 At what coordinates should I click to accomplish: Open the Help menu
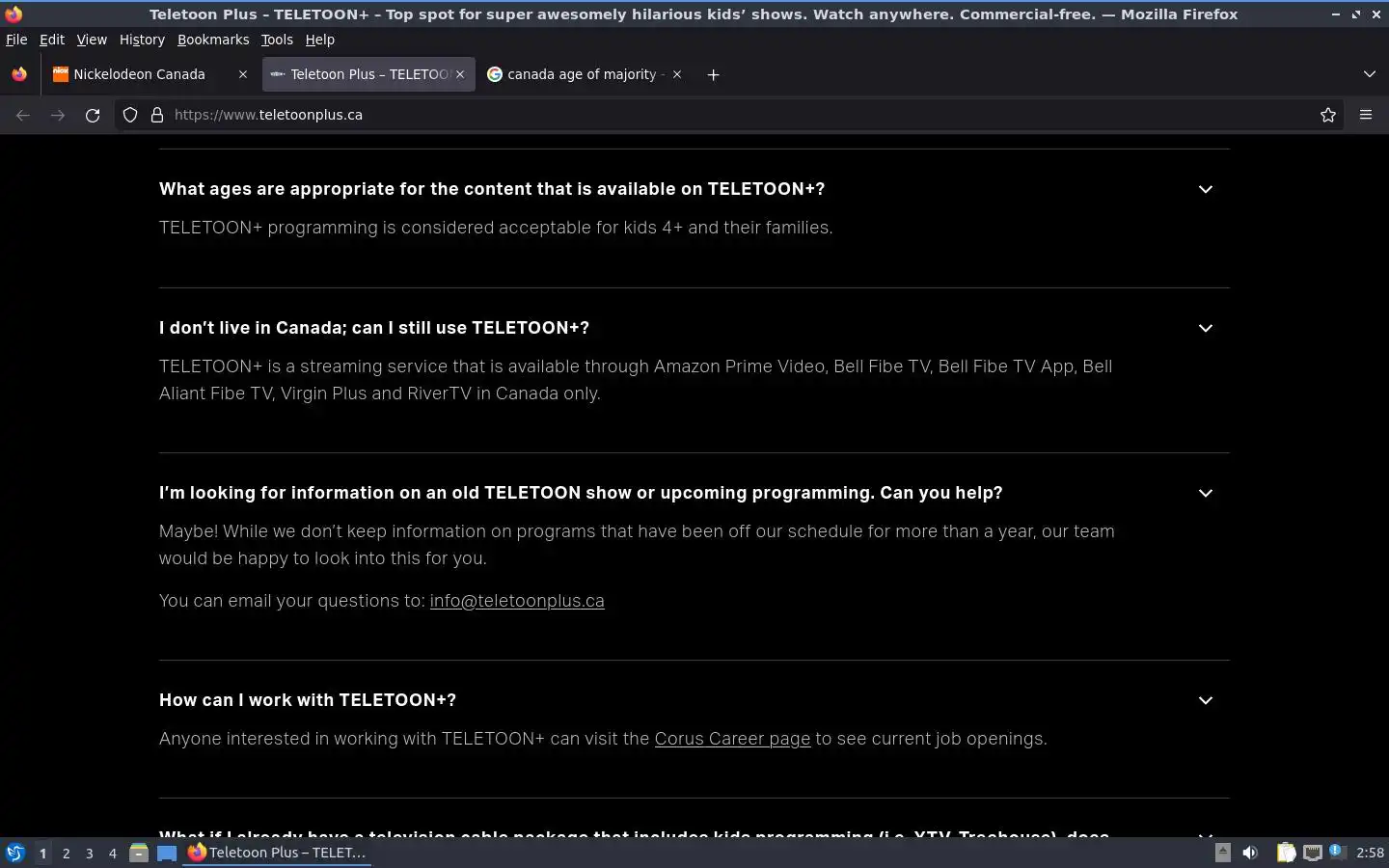pyautogui.click(x=320, y=40)
